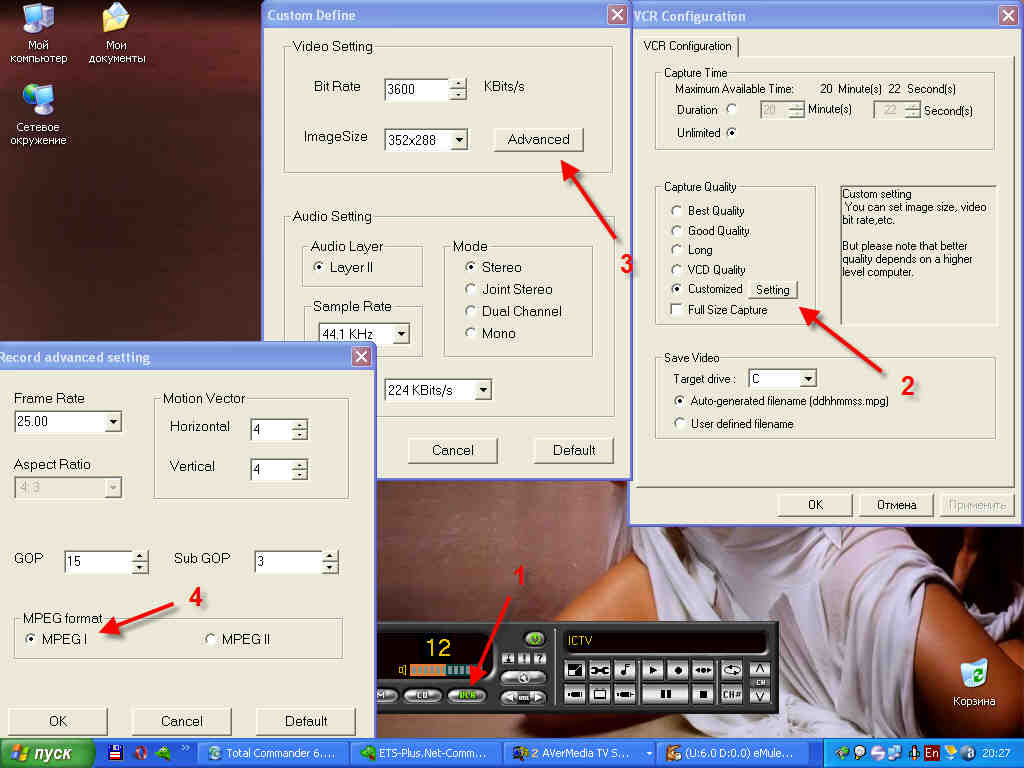Click the music note audio icon
Image resolution: width=1024 pixels, height=768 pixels.
tap(625, 670)
